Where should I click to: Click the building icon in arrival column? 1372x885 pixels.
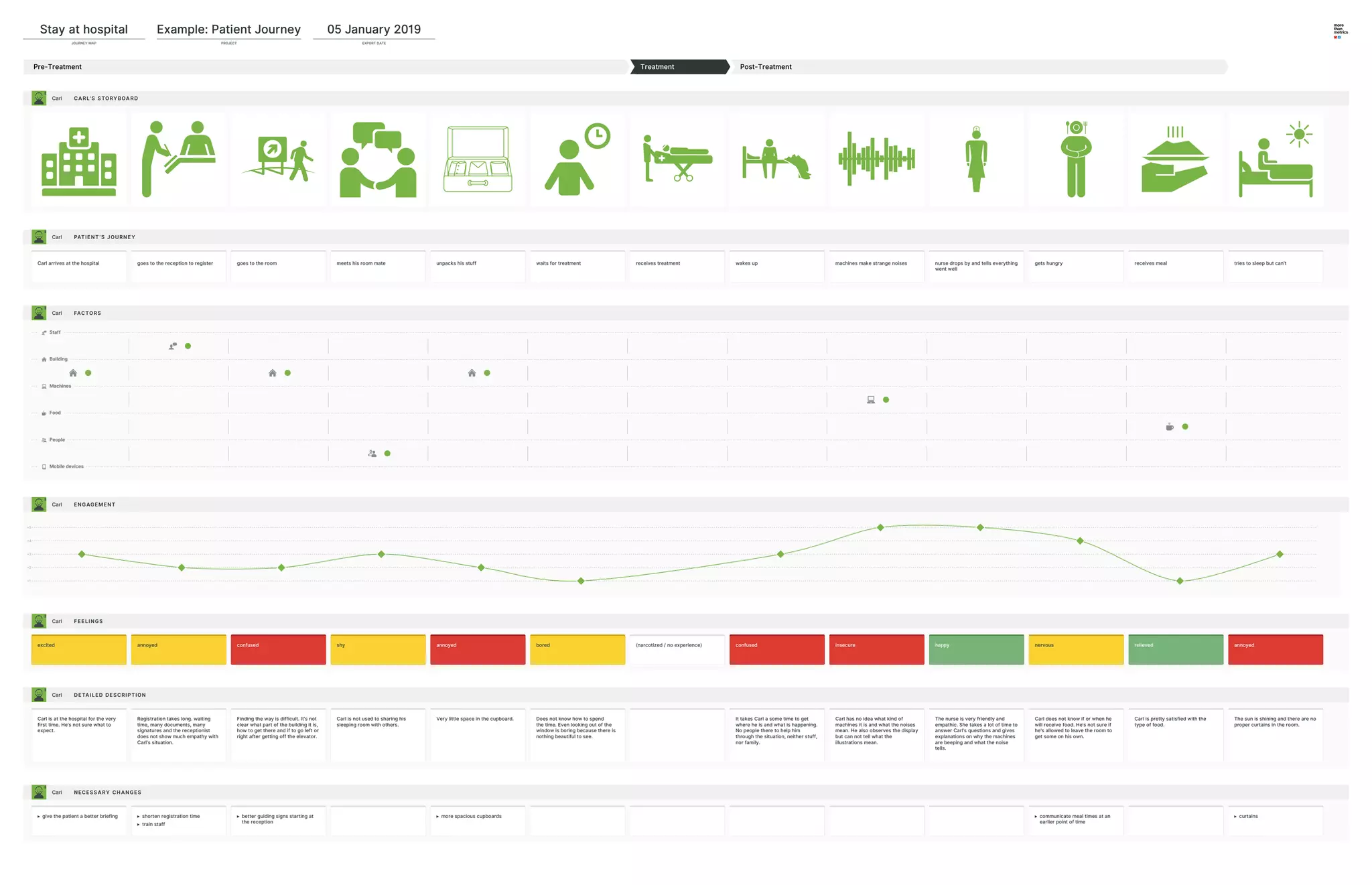tap(73, 373)
